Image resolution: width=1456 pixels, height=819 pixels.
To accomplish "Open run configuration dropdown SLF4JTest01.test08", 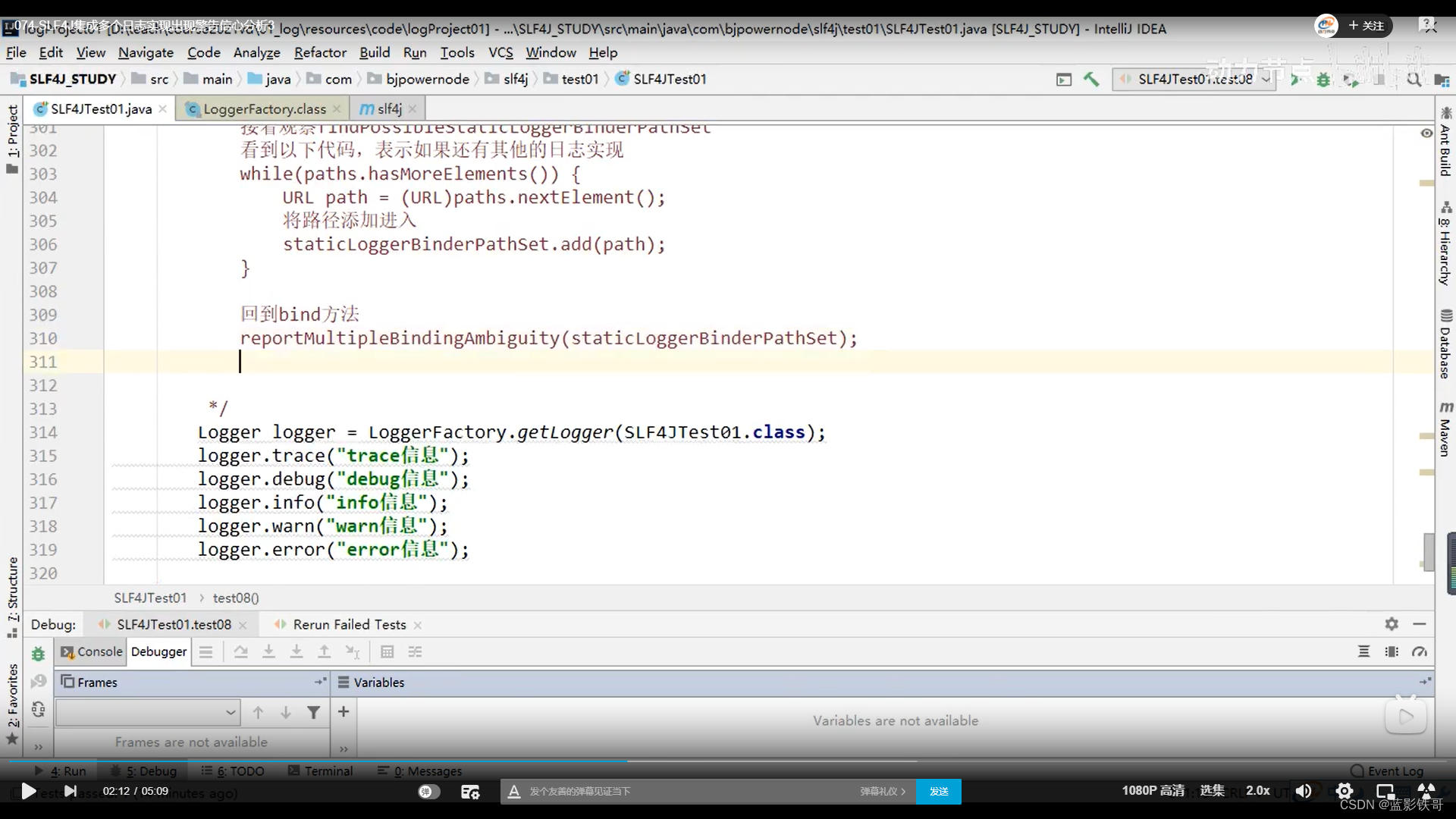I will (x=1194, y=79).
